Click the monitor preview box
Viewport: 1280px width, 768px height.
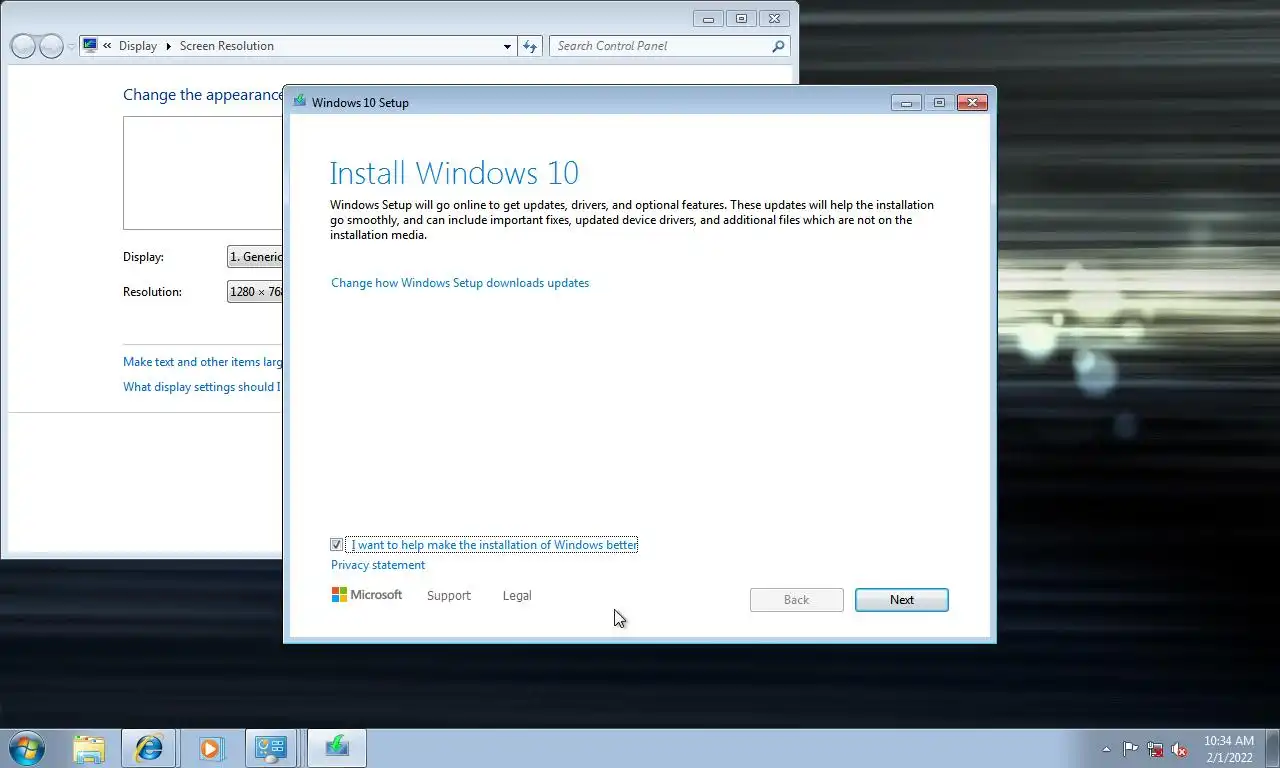pos(203,173)
